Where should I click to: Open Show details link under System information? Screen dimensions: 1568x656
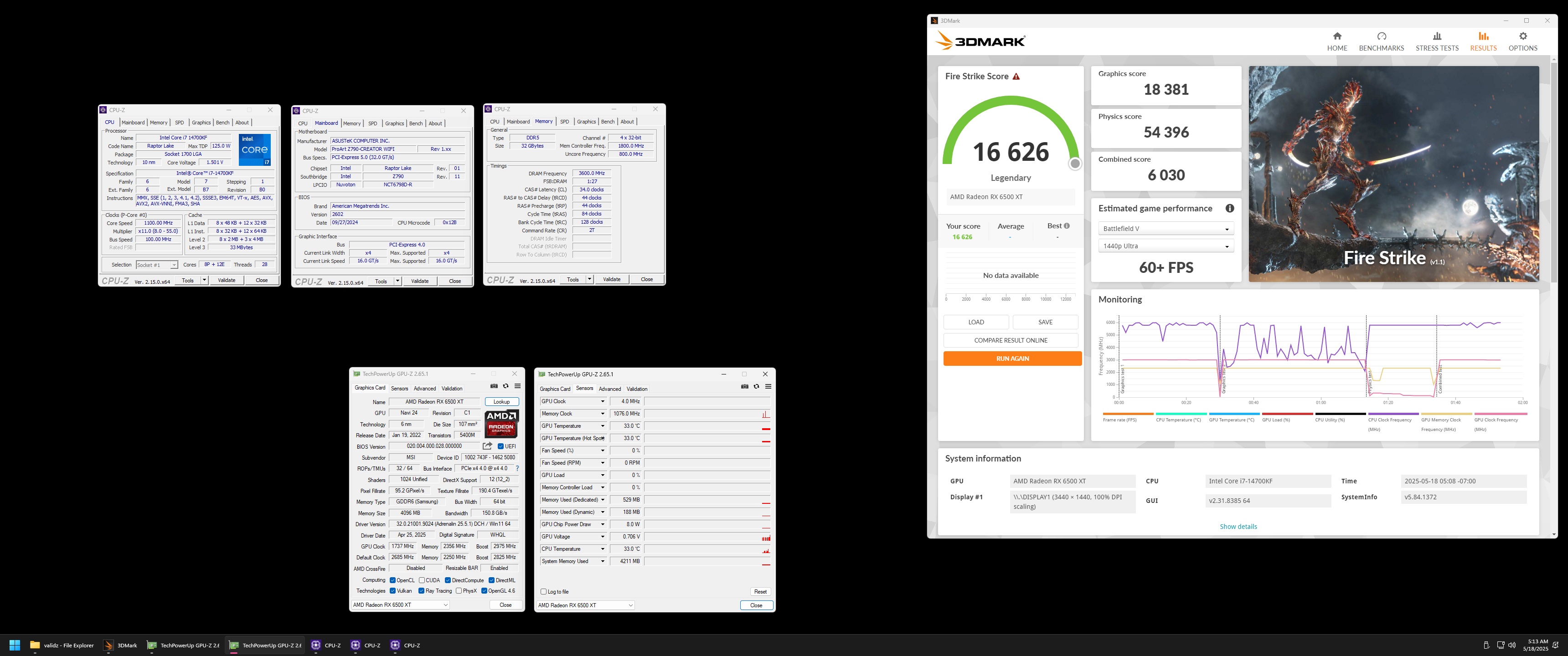coord(1238,526)
